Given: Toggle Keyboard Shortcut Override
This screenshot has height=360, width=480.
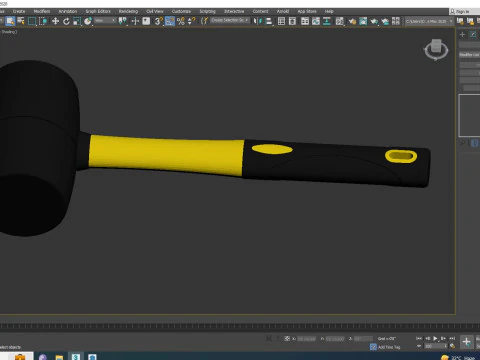Looking at the screenshot, I should (146, 21).
